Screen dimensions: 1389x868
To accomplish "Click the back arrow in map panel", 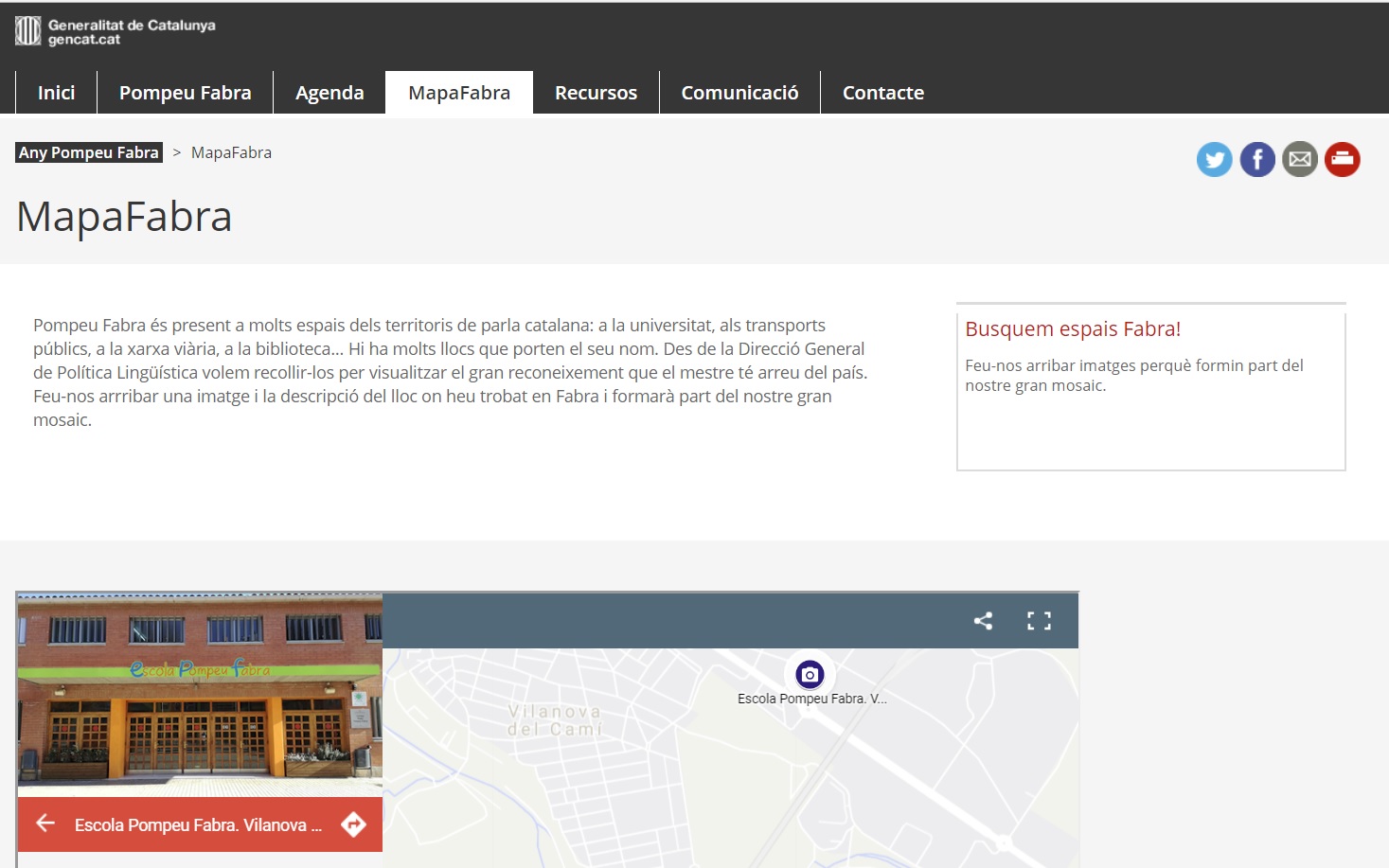I will (x=45, y=824).
